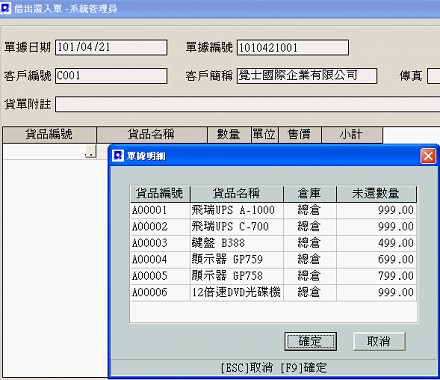Click the 傳真 input field
440x380 pixels.
click(x=434, y=76)
